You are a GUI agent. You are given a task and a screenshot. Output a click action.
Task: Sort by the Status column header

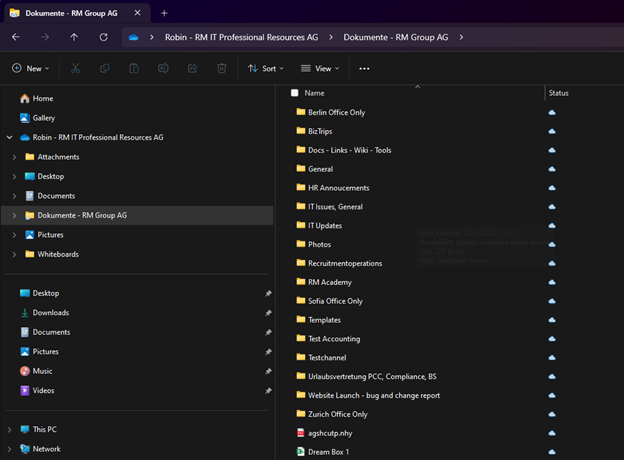coord(559,93)
